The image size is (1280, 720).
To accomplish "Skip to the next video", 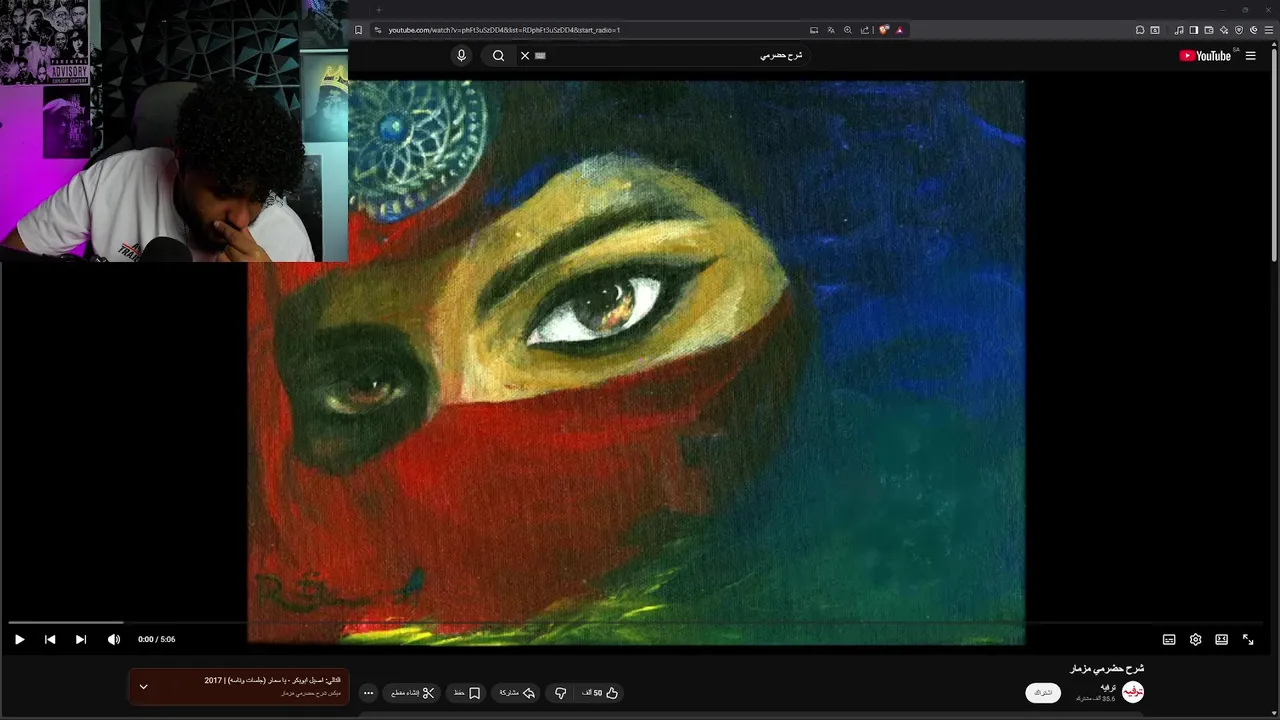I will pos(81,639).
